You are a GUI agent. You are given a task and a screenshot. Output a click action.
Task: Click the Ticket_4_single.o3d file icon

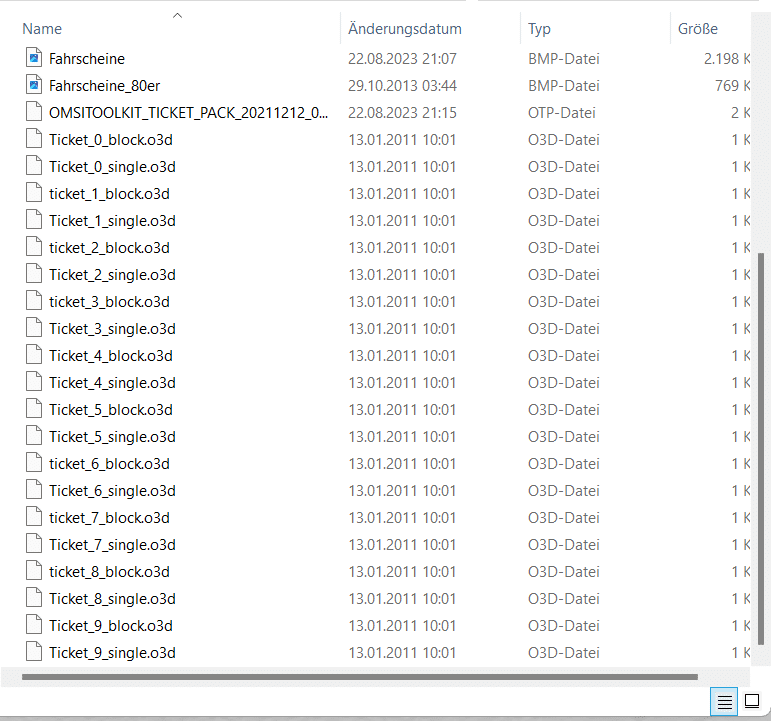point(33,383)
